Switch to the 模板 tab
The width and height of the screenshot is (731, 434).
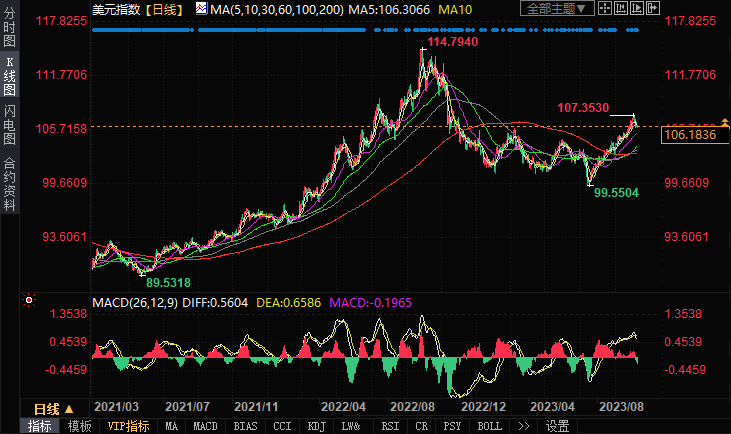point(80,426)
